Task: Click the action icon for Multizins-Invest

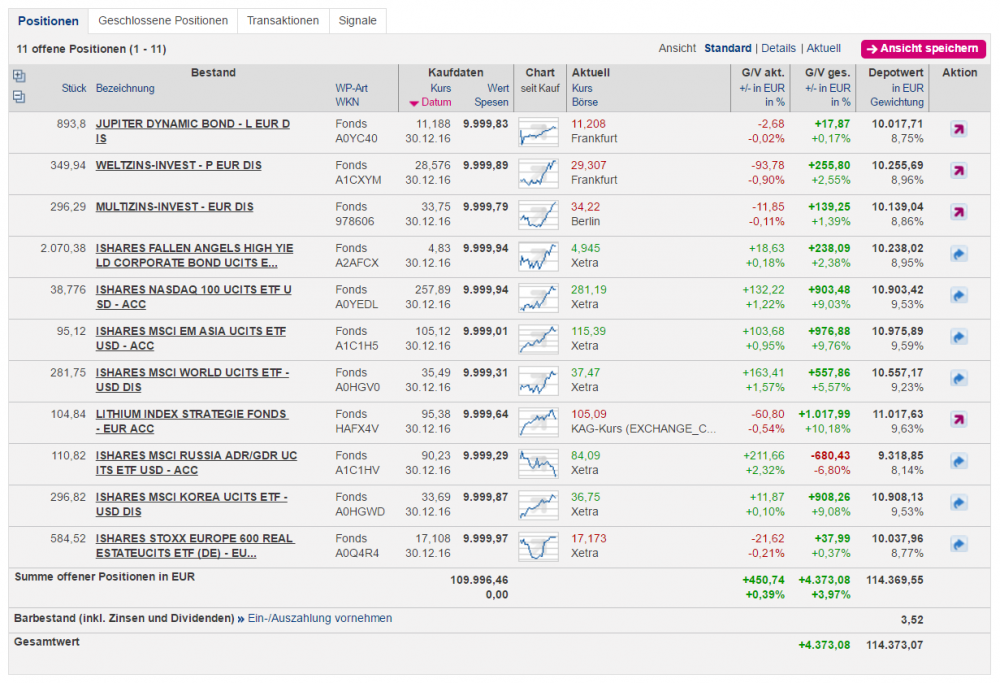Action: (958, 212)
